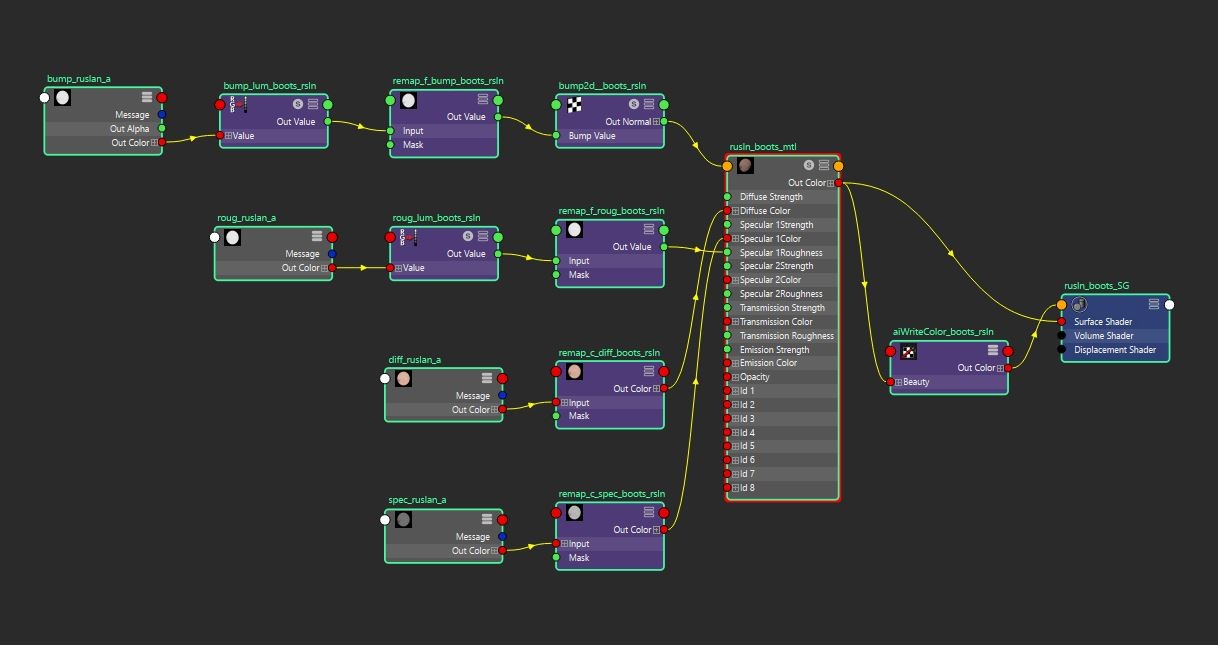Image resolution: width=1218 pixels, height=645 pixels.
Task: Click view mode icon on rusln_boots_SG node
Action: click(1153, 304)
